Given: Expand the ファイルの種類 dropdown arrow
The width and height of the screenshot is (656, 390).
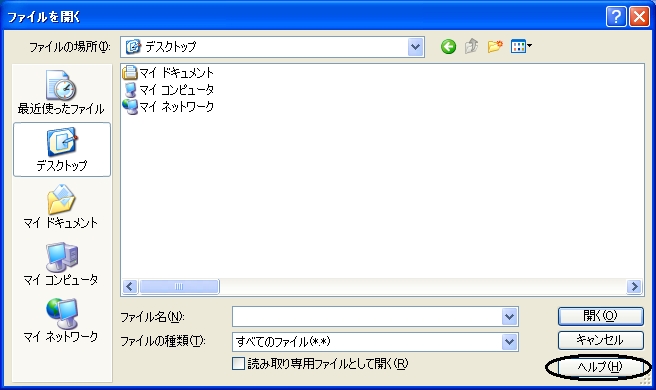Looking at the screenshot, I should point(510,342).
